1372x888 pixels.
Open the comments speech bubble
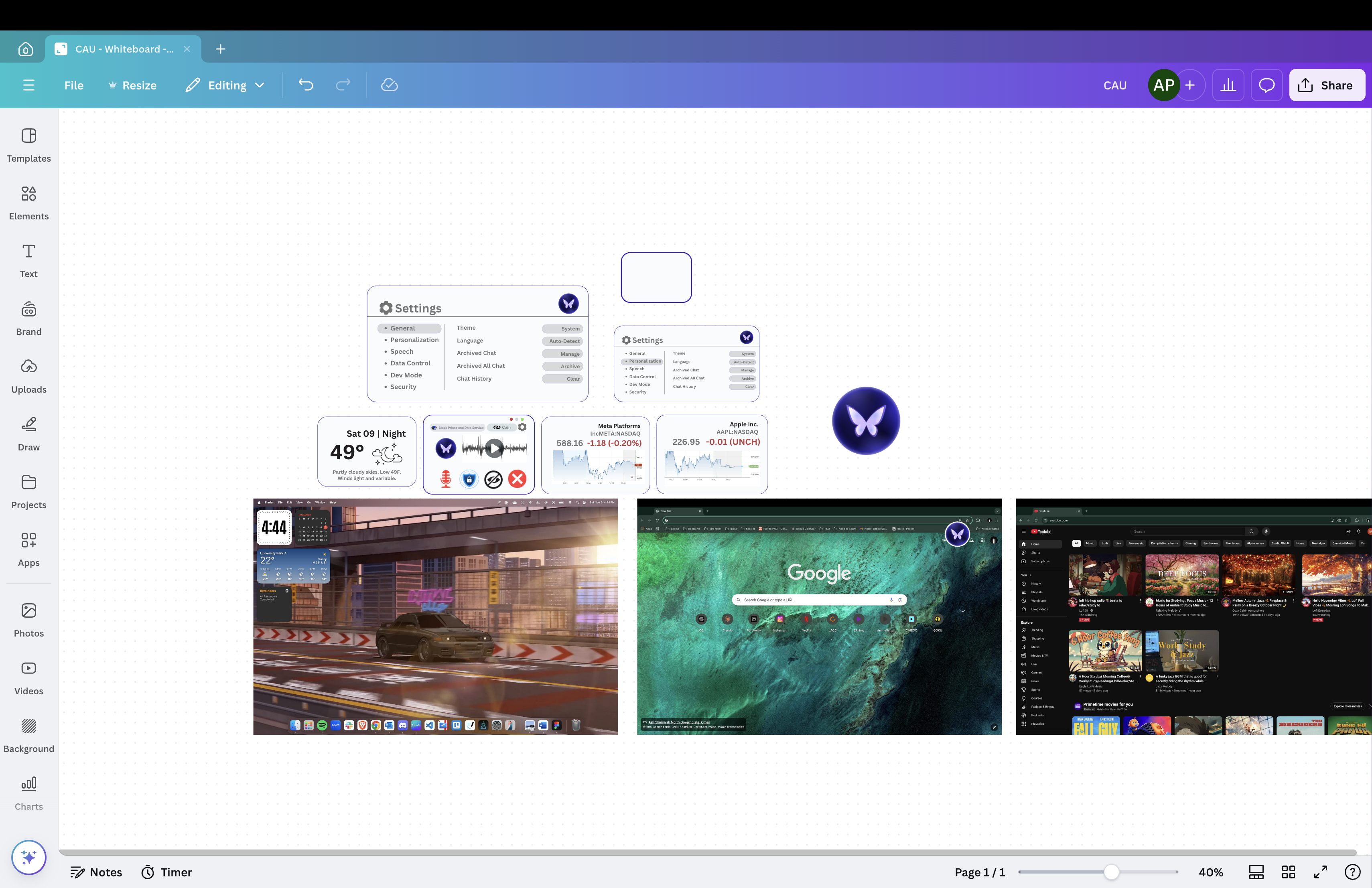coord(1266,85)
